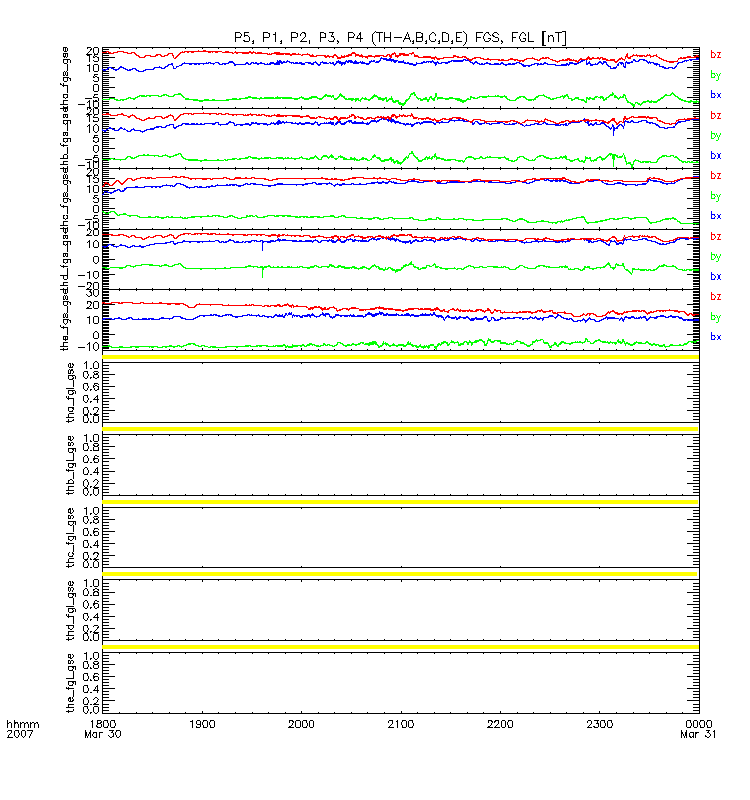Click the "2007" year label
The width and height of the screenshot is (750, 800).
click(x=19, y=735)
